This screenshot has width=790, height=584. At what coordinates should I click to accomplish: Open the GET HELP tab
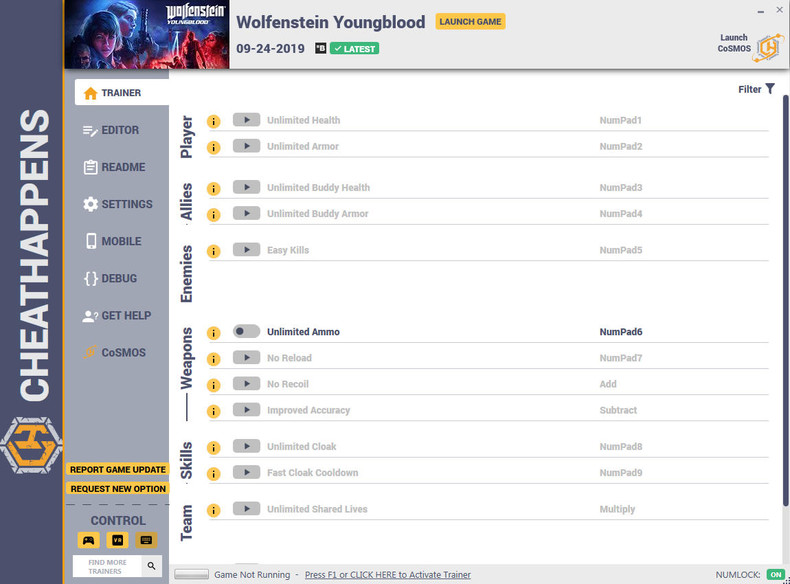coord(117,316)
